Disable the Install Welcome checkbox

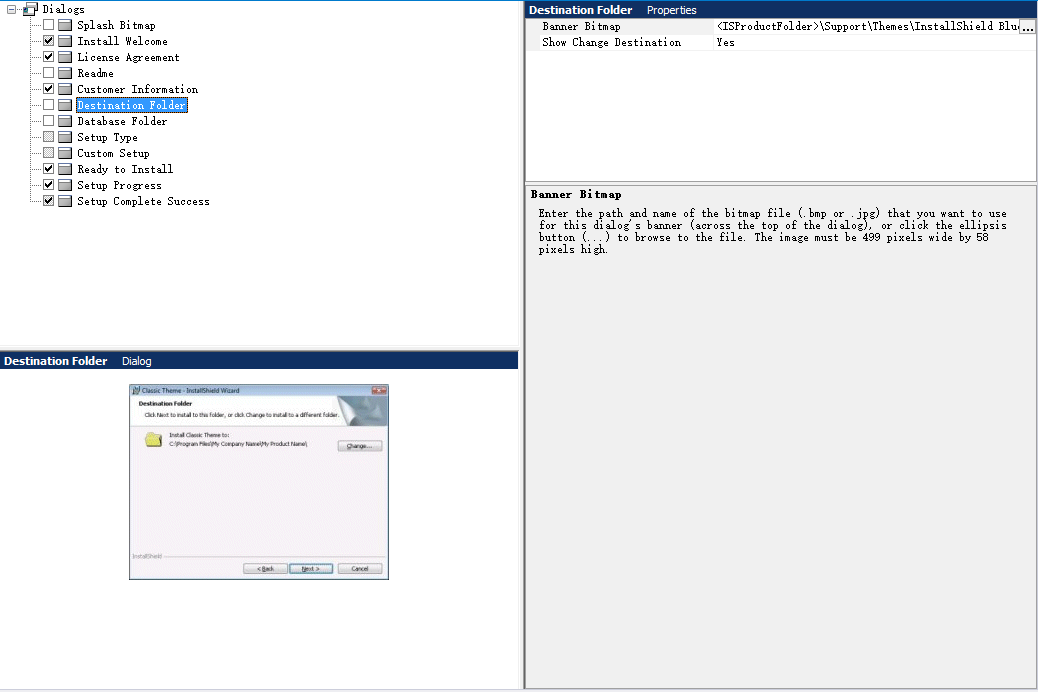pyautogui.click(x=48, y=41)
